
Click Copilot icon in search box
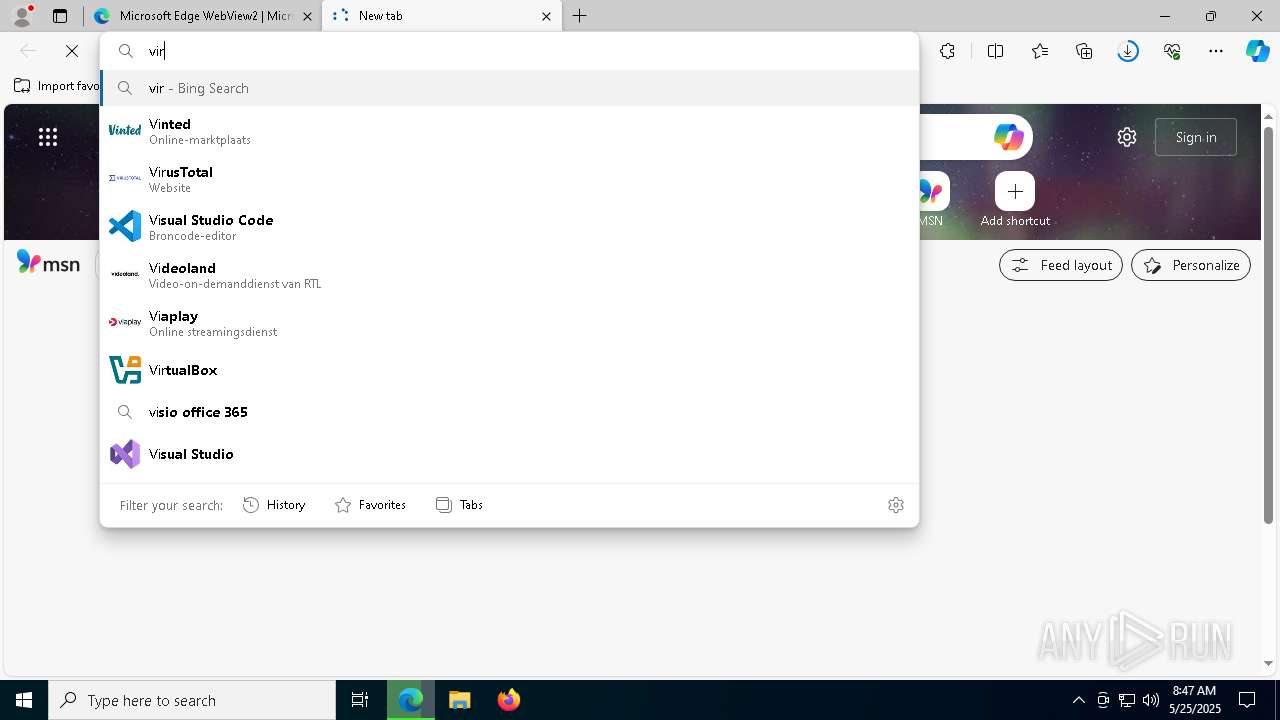pyautogui.click(x=1008, y=137)
